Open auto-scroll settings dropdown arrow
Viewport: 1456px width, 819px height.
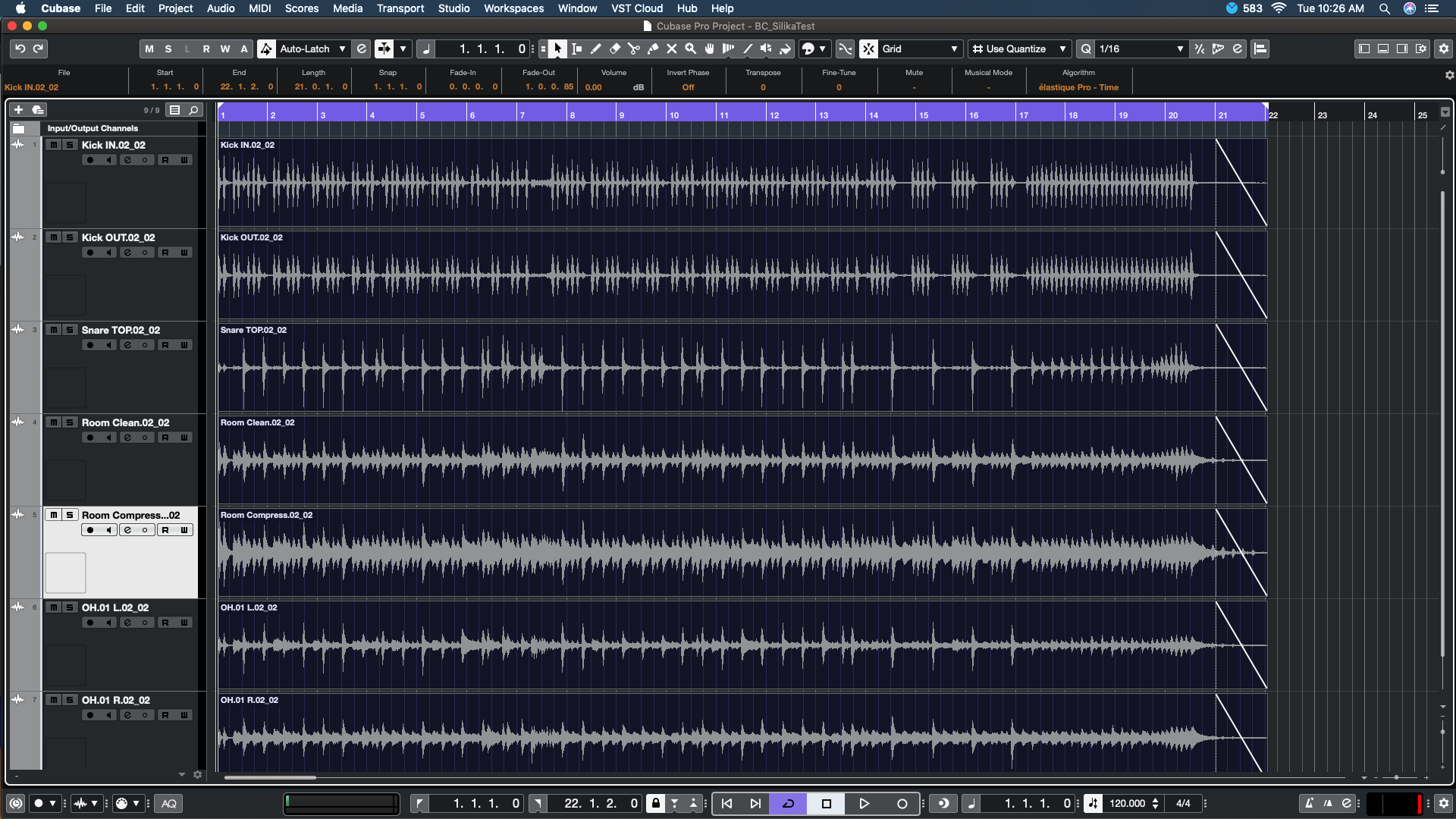tap(403, 49)
